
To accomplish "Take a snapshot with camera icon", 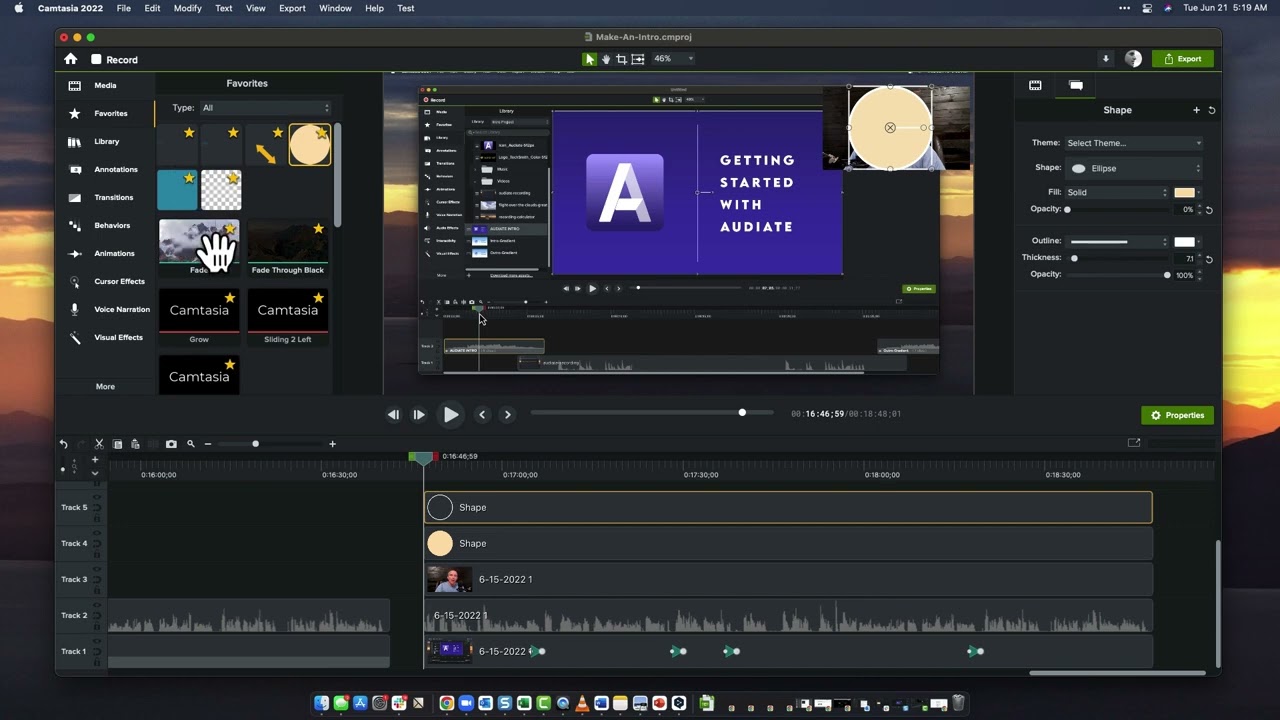I will pyautogui.click(x=171, y=444).
